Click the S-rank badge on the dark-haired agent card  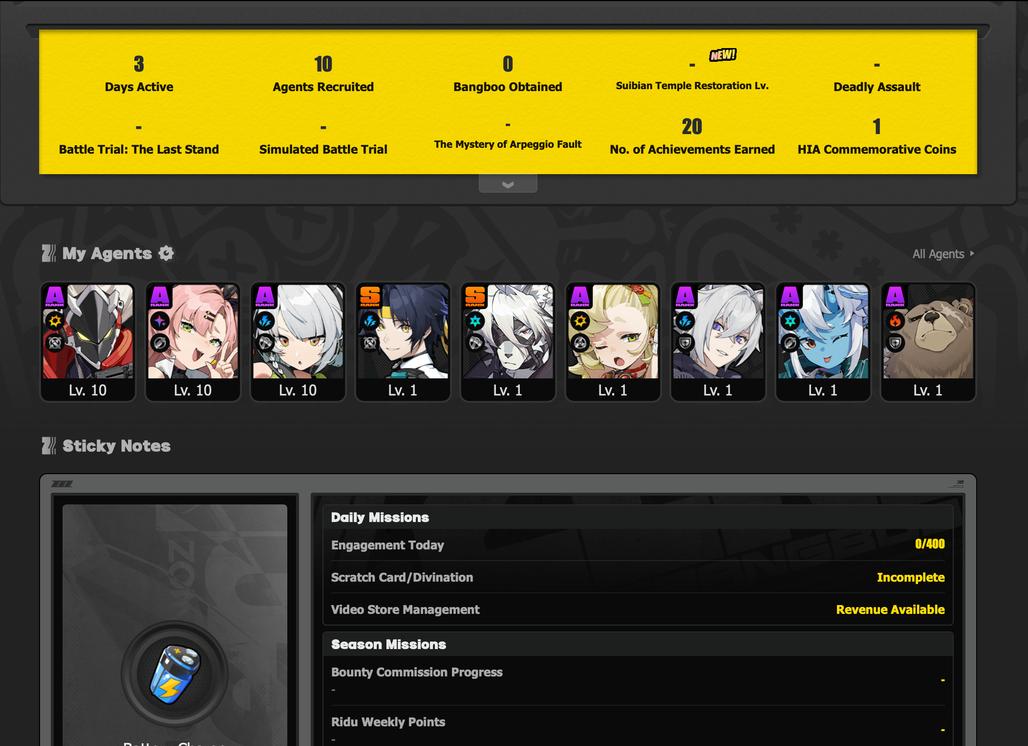pyautogui.click(x=370, y=297)
